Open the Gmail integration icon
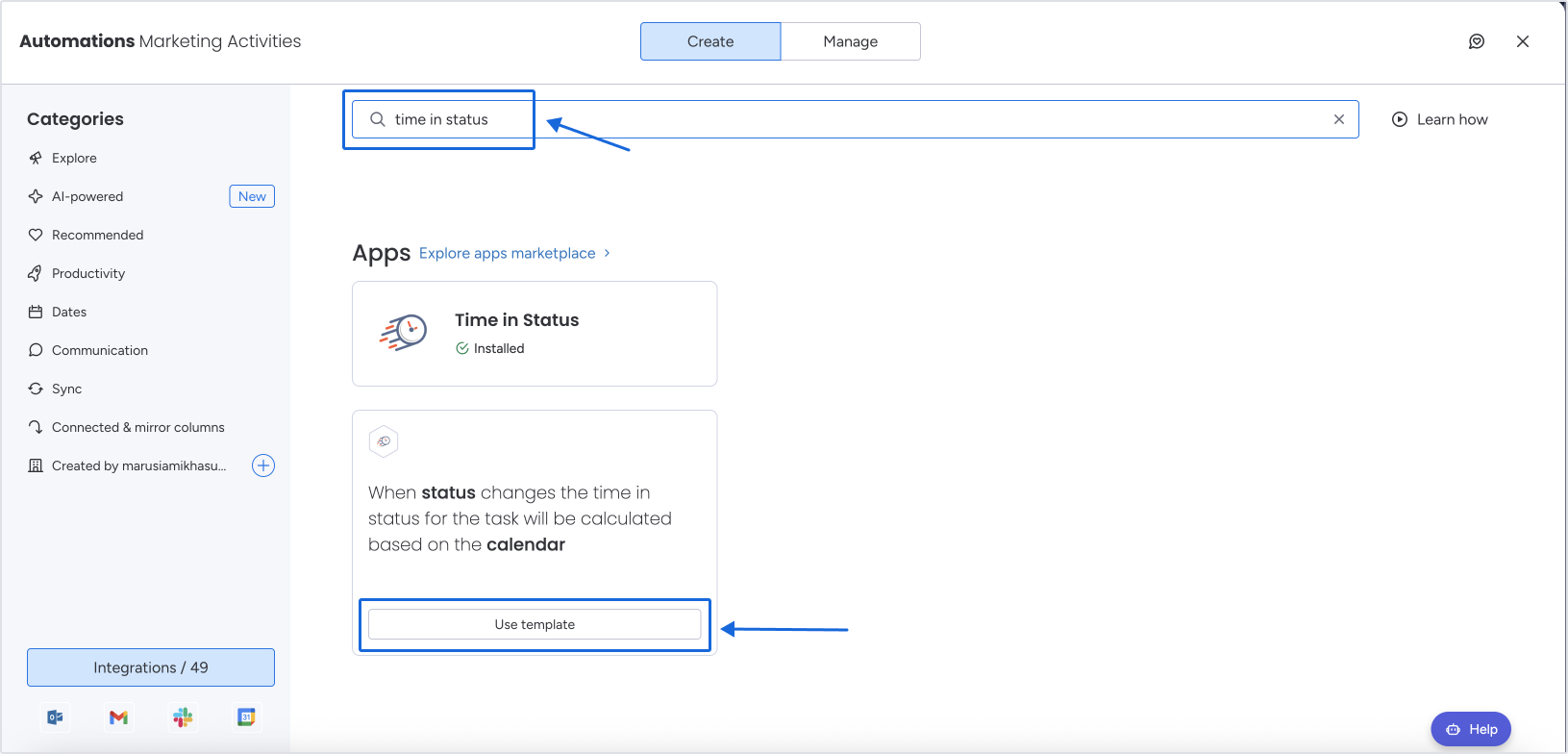The image size is (1568, 754). (x=119, y=717)
